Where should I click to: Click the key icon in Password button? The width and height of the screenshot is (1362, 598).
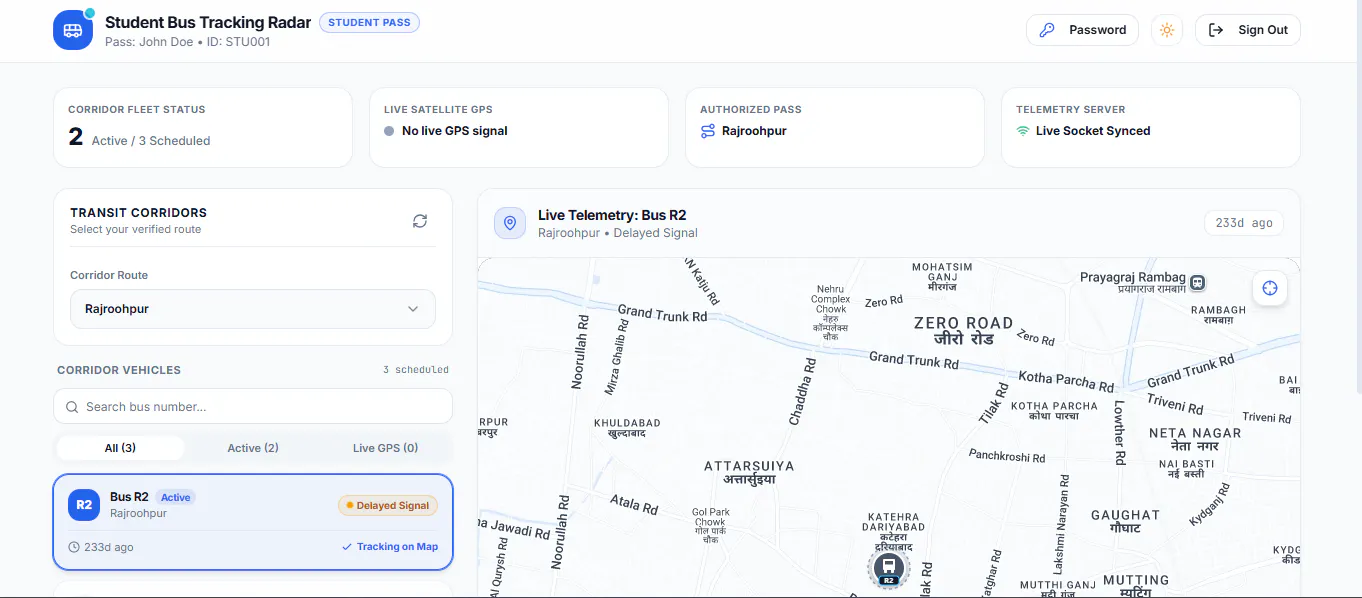[1047, 30]
